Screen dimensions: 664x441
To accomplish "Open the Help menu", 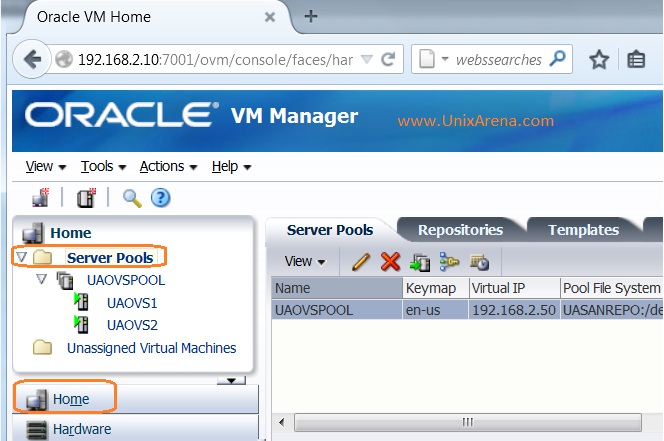I will click(231, 166).
